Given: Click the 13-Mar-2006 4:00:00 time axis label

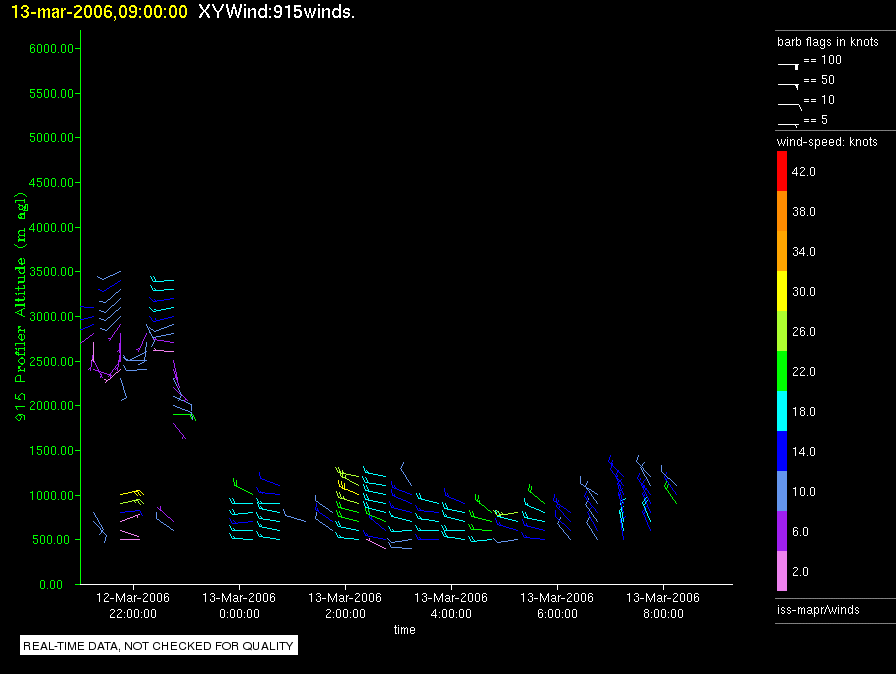Looking at the screenshot, I should [451, 605].
